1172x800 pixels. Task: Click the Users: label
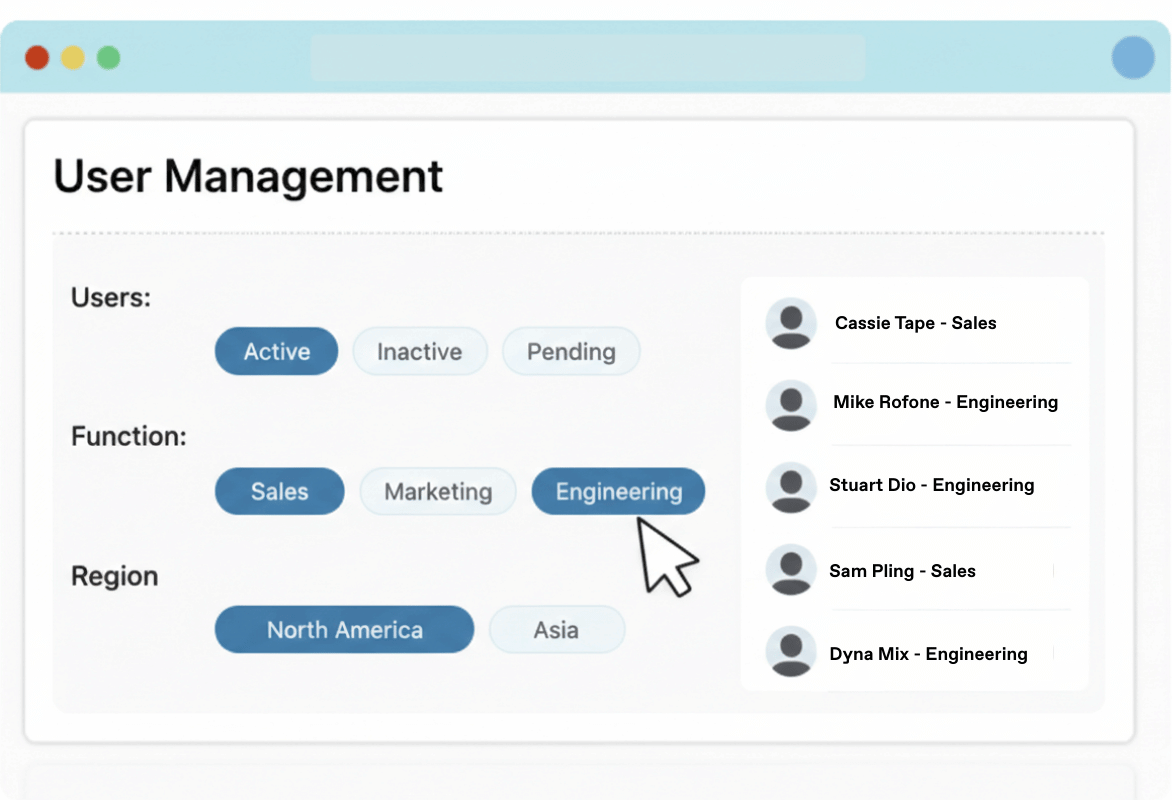111,298
